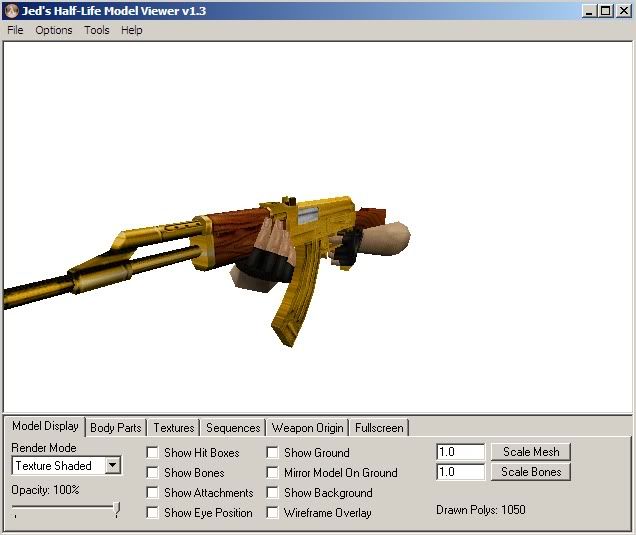Enable Wireframe Overlay checkbox
The image size is (636, 535).
272,512
